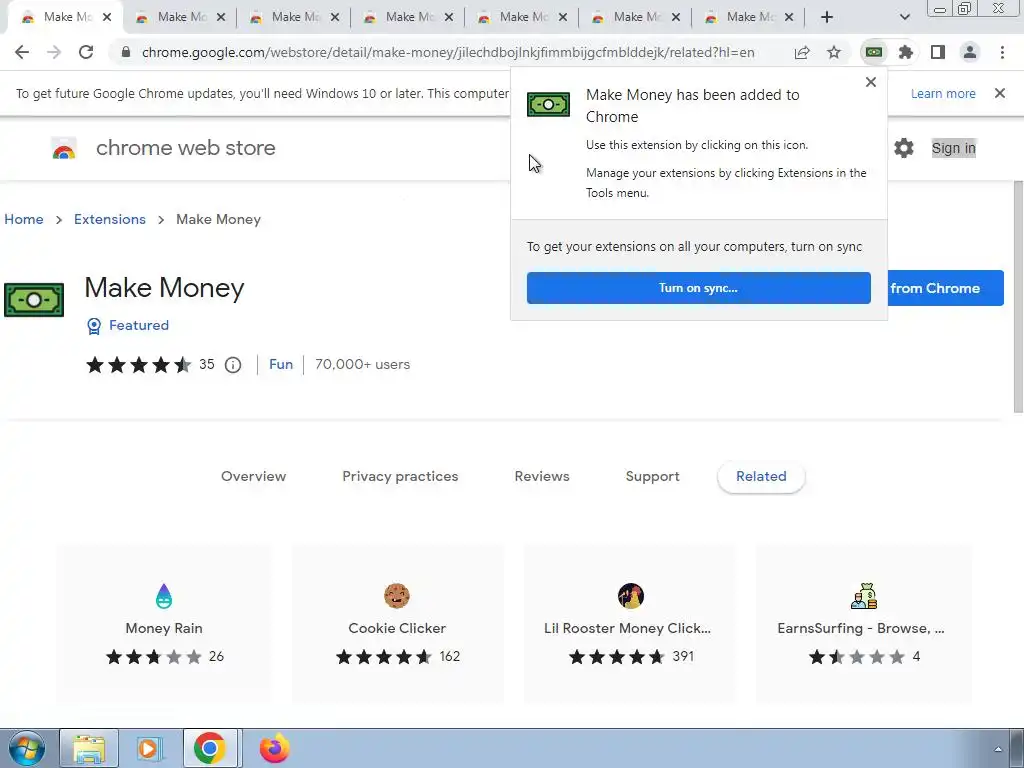The width and height of the screenshot is (1024, 768).
Task: Open Chrome's three-dot menu
Action: coord(1002,52)
